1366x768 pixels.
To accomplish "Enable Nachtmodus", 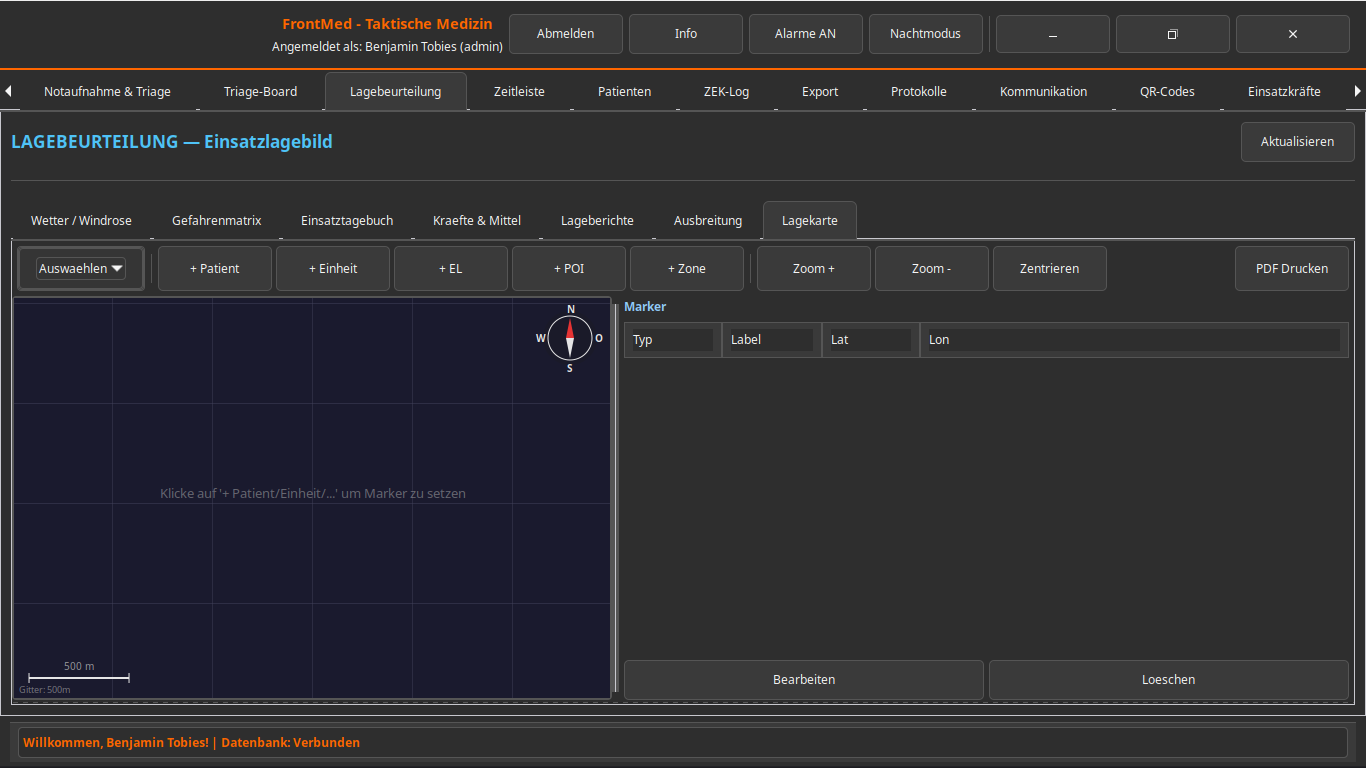I will [925, 34].
